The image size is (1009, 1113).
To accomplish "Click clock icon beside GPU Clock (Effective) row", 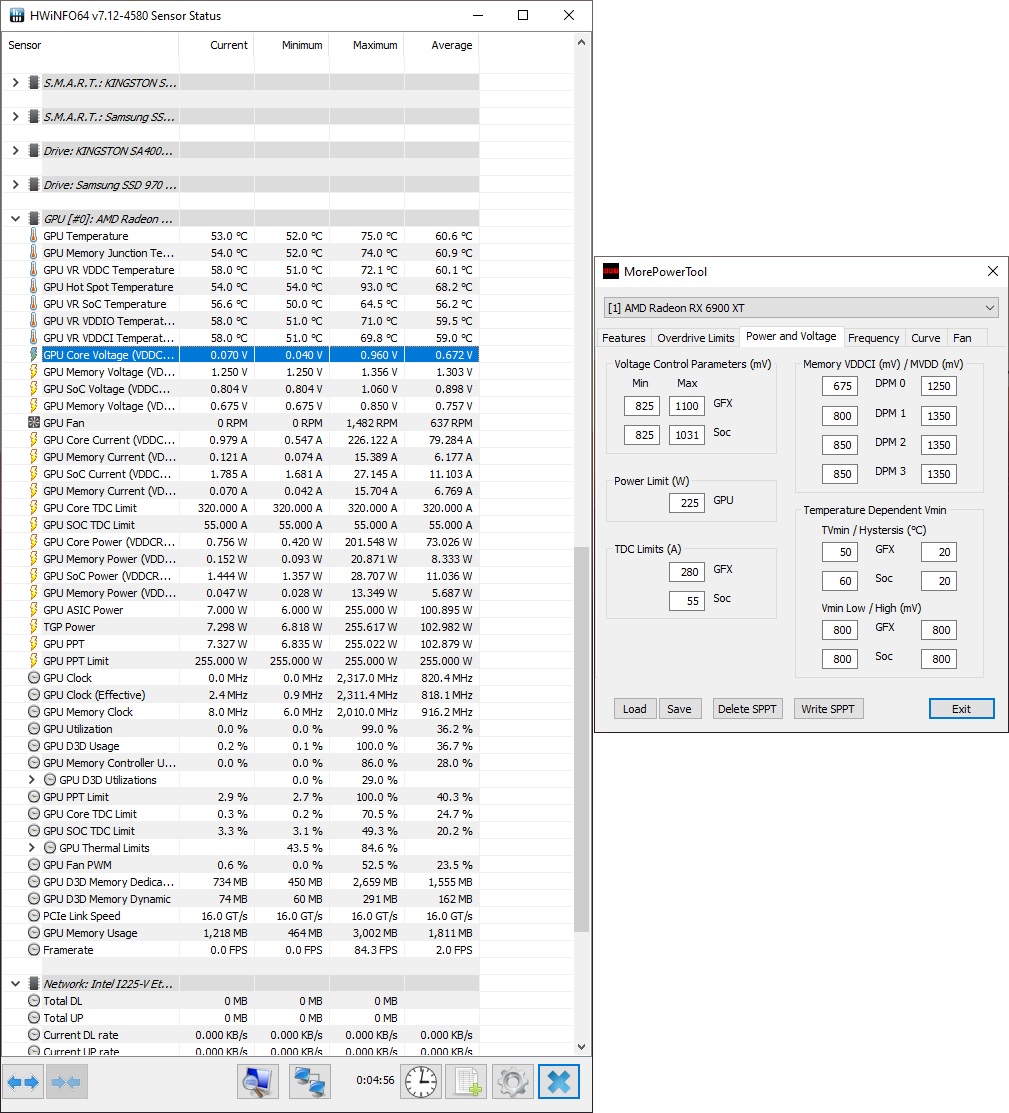I will point(33,695).
